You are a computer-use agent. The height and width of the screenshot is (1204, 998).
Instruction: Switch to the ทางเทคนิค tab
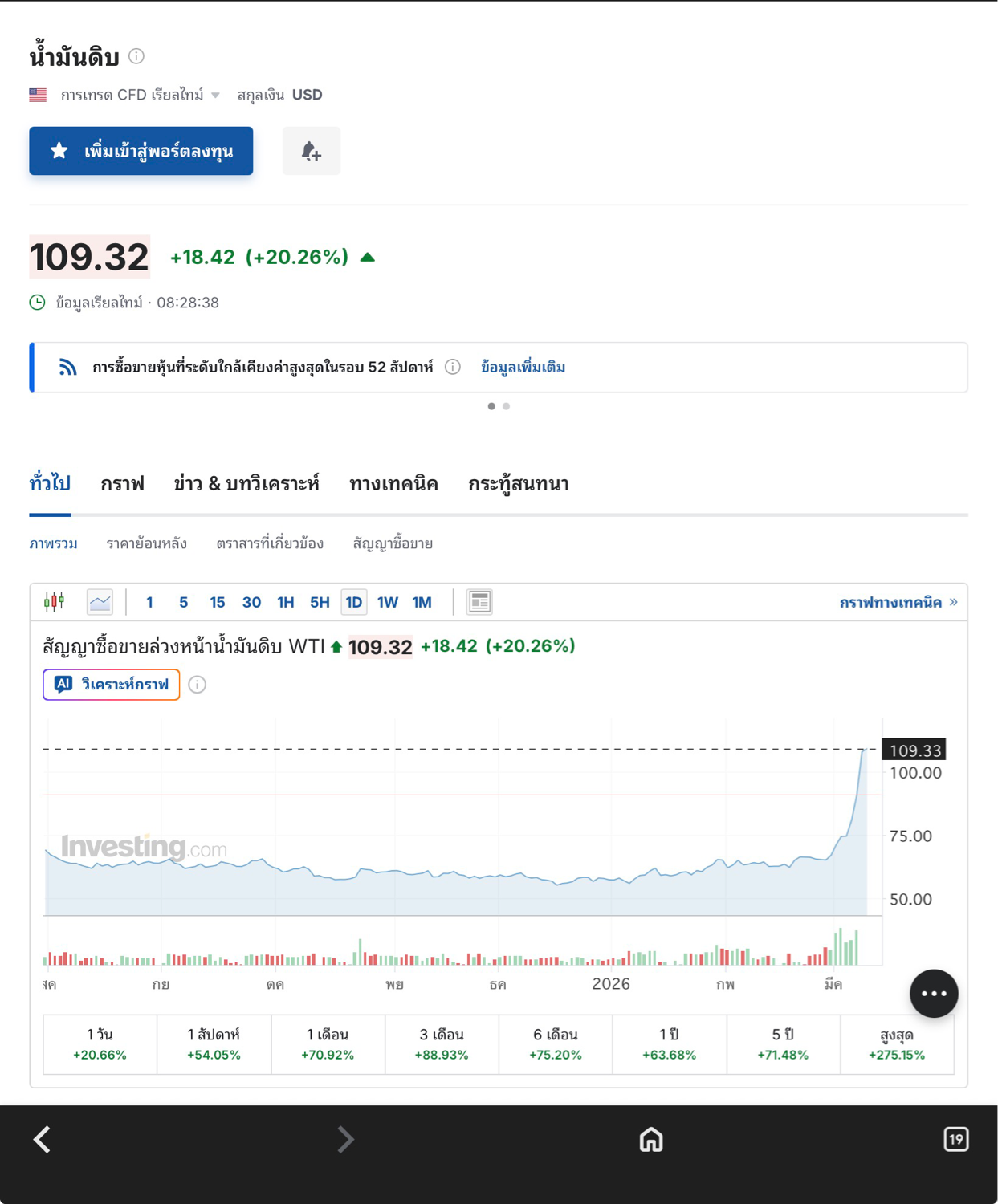click(393, 484)
